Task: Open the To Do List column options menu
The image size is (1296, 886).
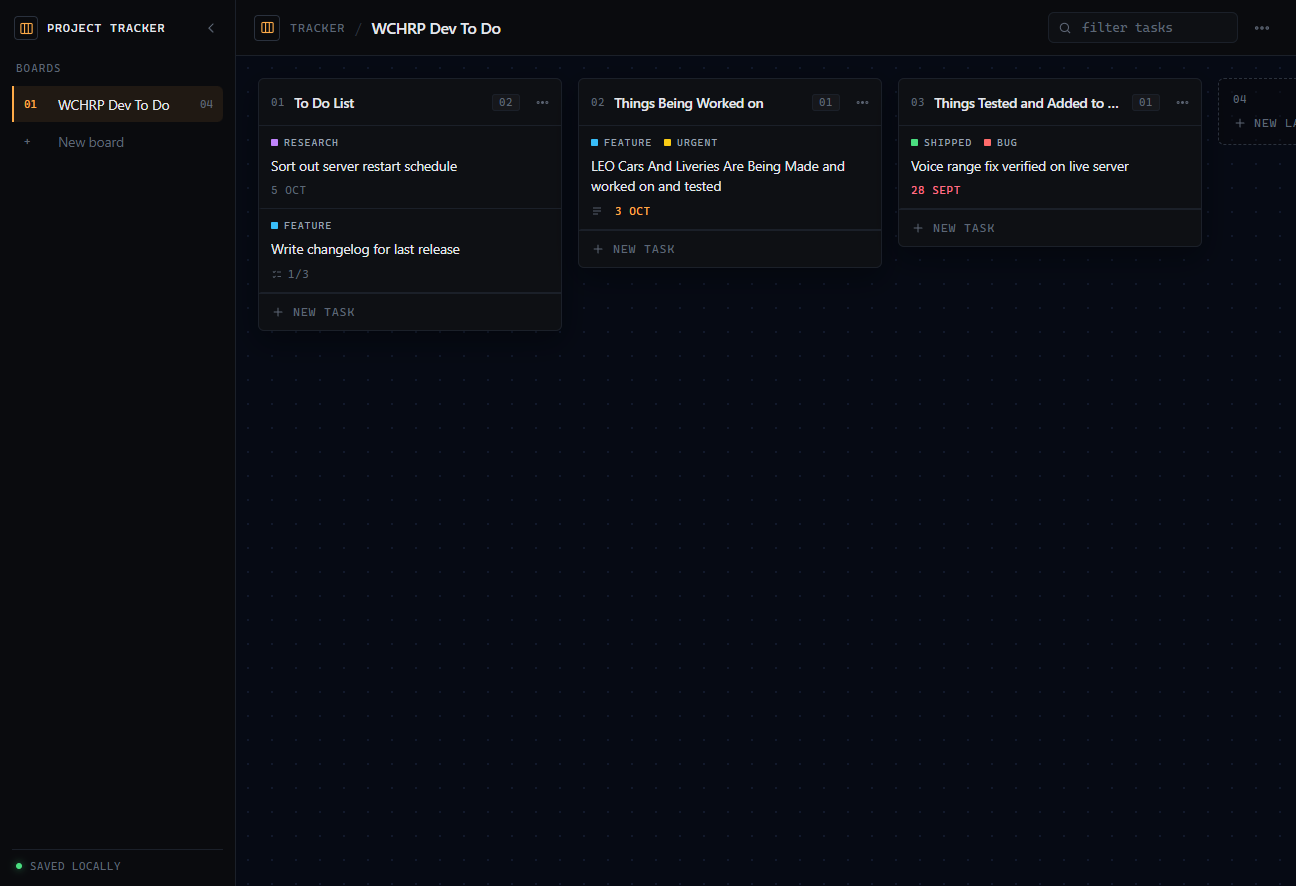Action: pos(542,102)
